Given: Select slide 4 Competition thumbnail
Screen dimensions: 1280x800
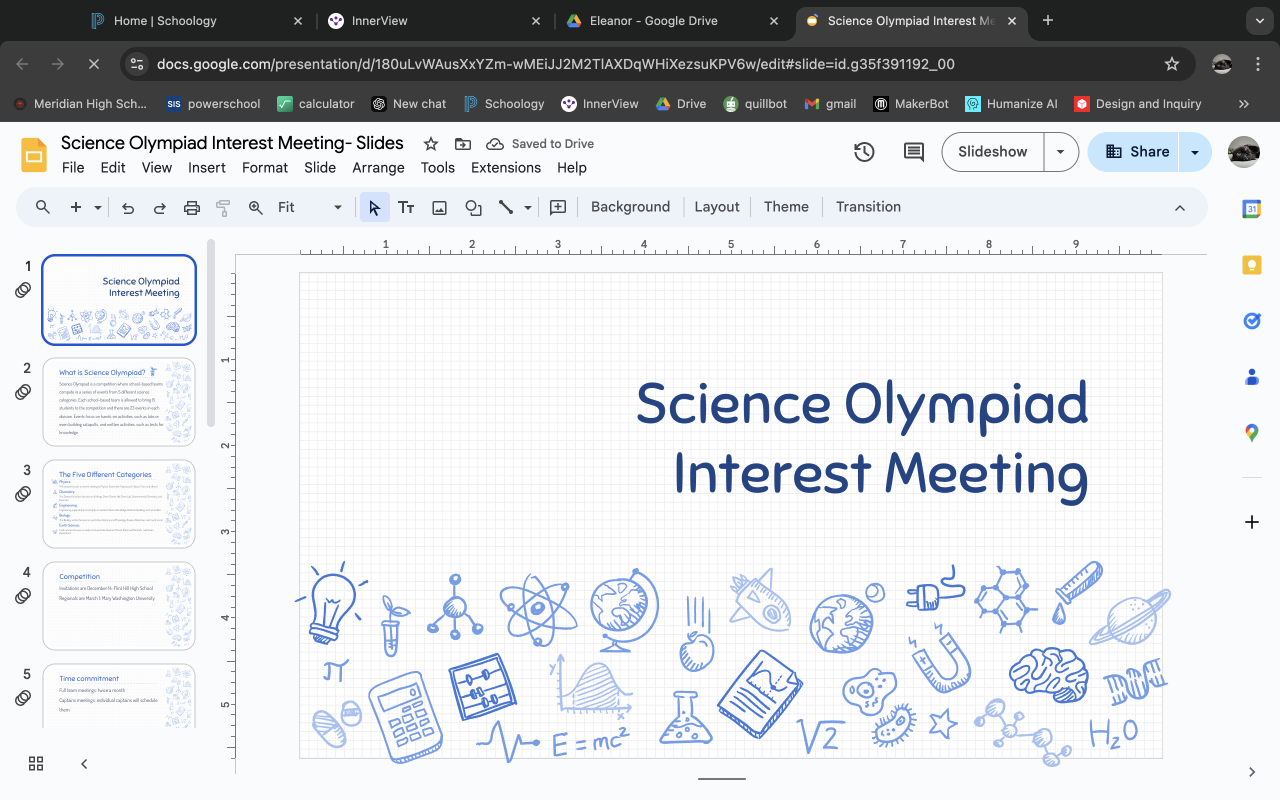Looking at the screenshot, I should (119, 606).
